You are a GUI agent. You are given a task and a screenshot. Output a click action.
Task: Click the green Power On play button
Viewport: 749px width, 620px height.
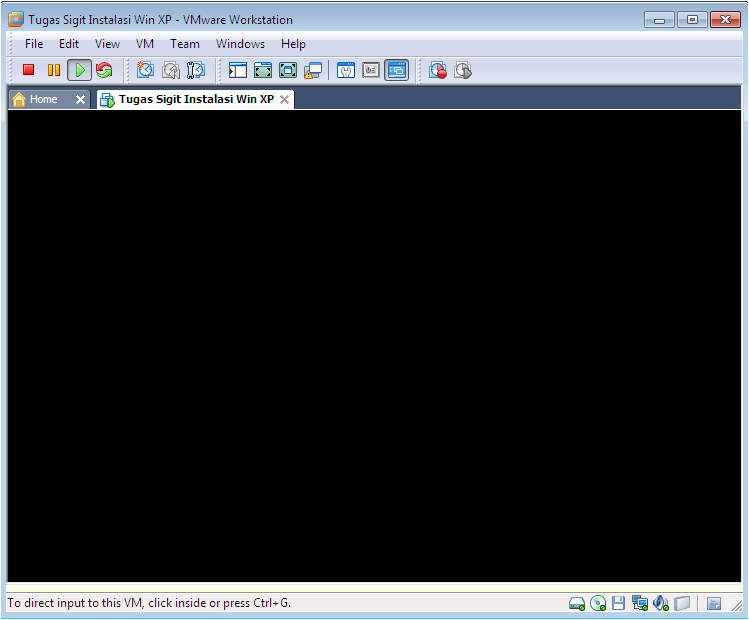click(x=79, y=70)
